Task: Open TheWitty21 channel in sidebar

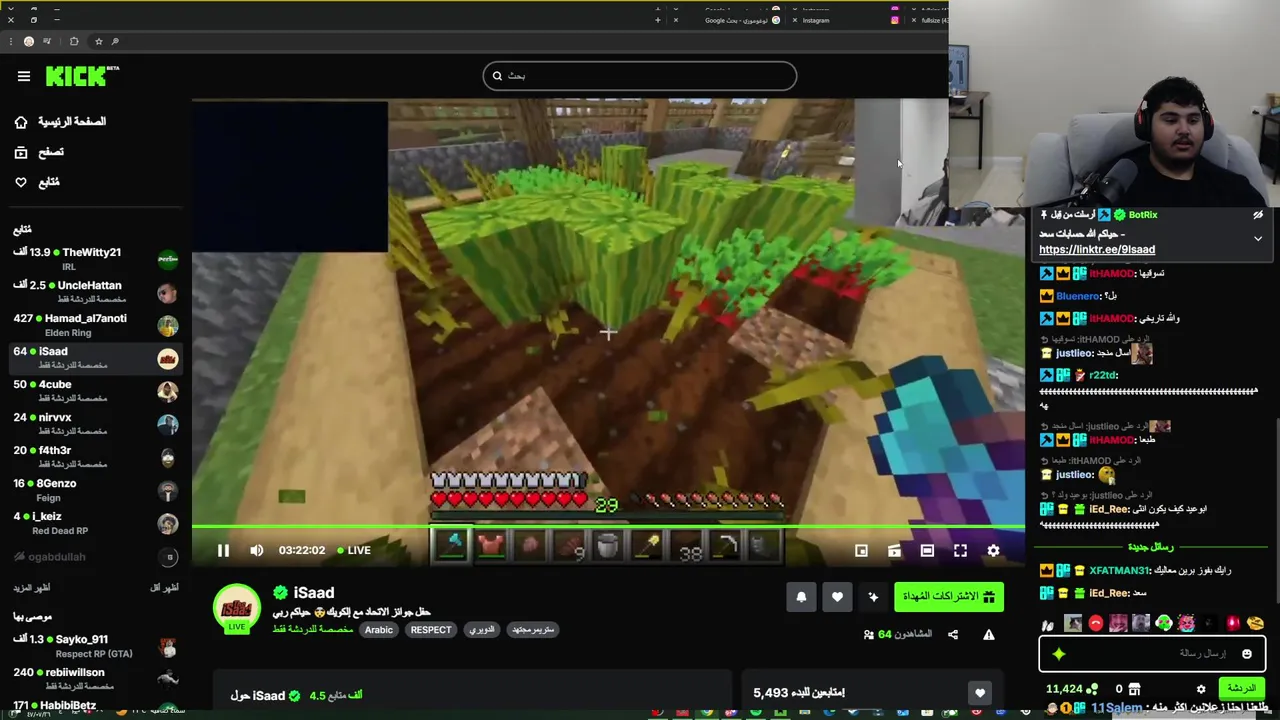Action: (x=96, y=259)
